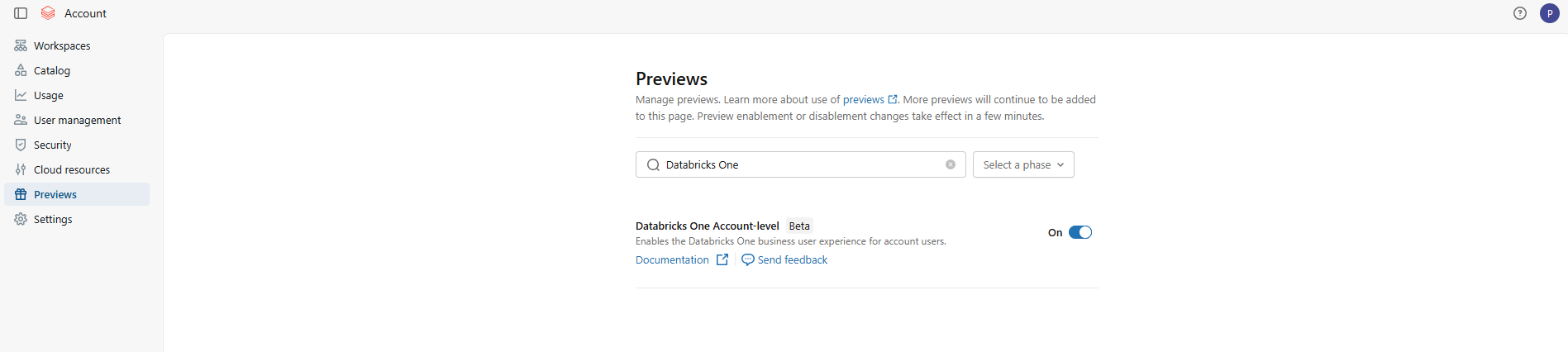Select Previews in the sidebar
Screen dimensions: 1568x352
[x=77, y=194]
